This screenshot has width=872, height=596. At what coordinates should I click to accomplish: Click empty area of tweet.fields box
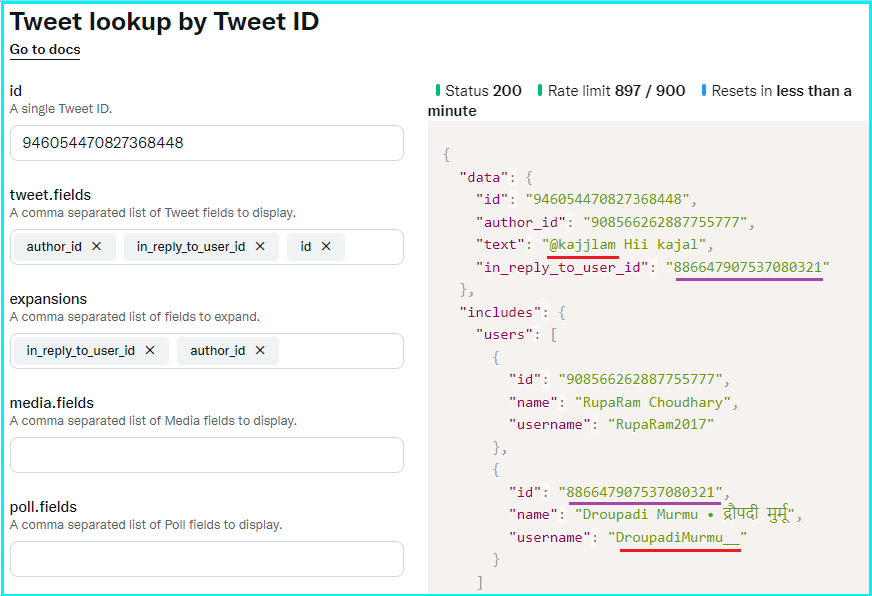[x=373, y=247]
